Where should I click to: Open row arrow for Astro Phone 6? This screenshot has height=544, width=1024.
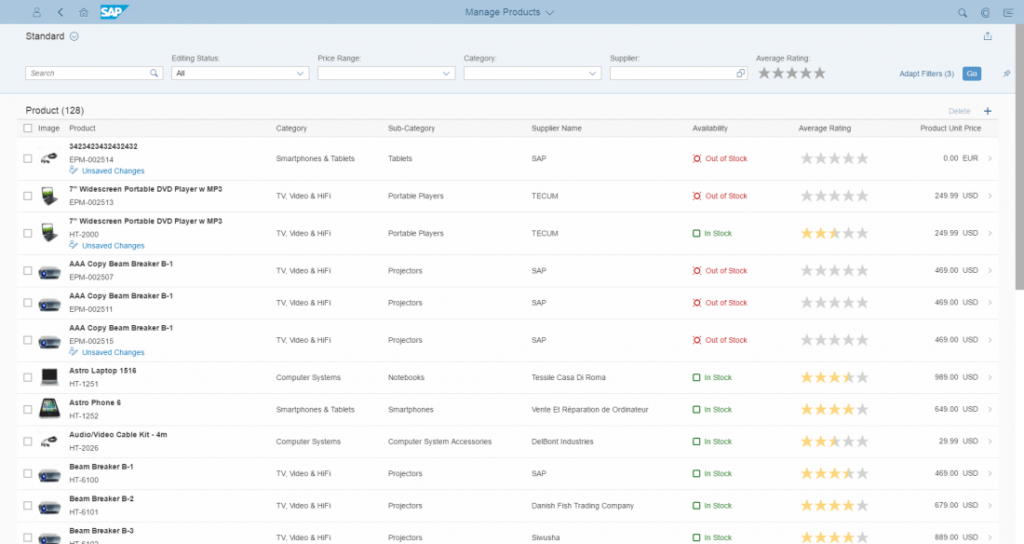(990, 409)
